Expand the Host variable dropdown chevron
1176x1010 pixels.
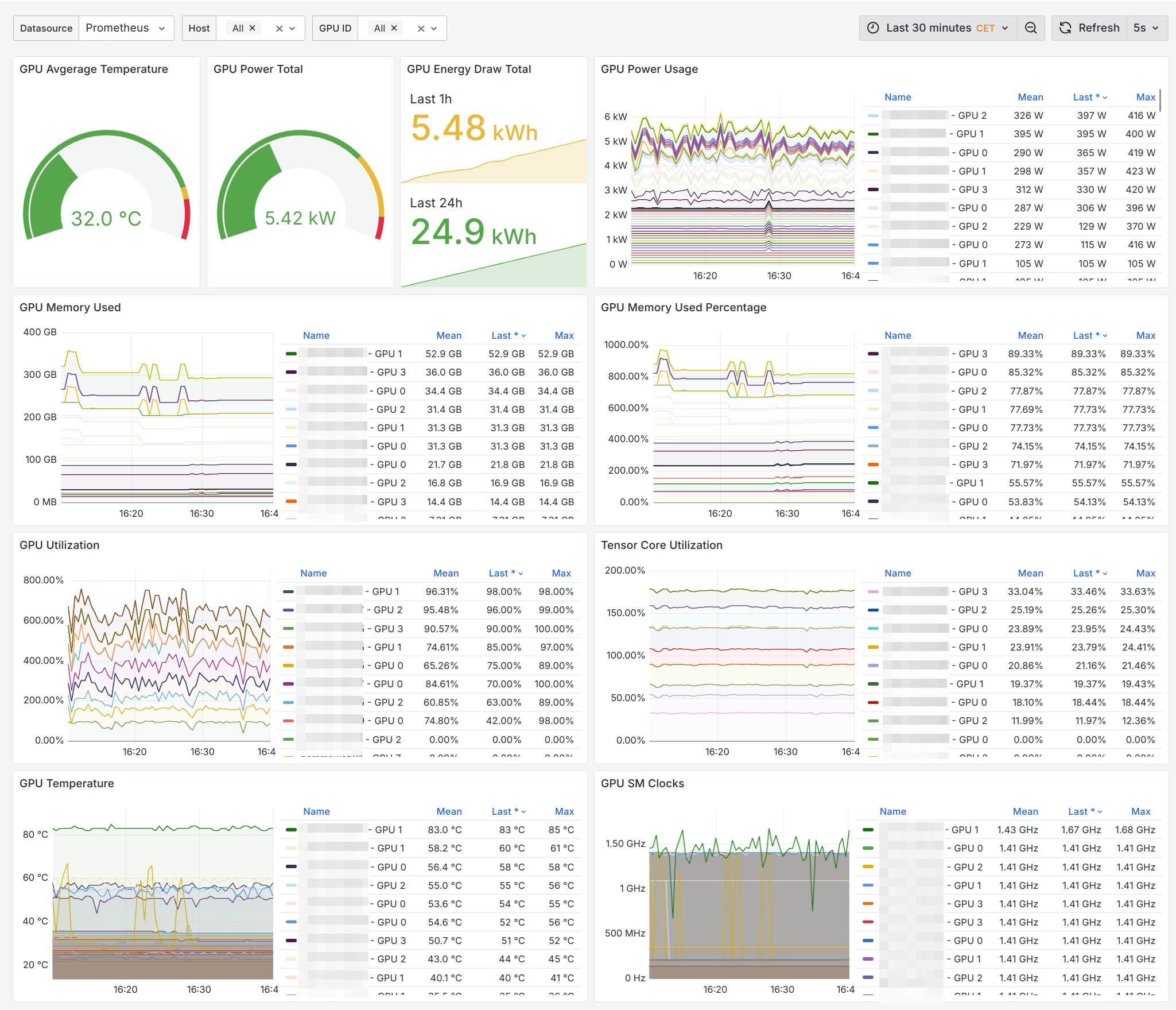[x=293, y=29]
